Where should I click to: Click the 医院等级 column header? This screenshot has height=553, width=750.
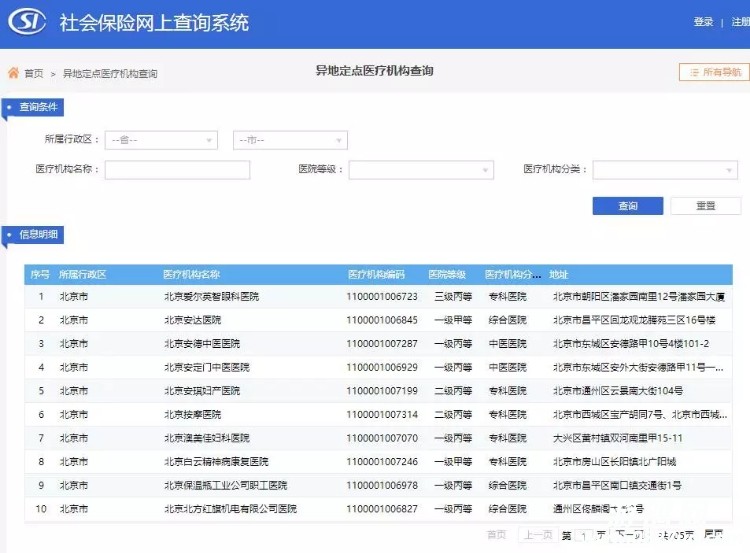click(x=447, y=274)
